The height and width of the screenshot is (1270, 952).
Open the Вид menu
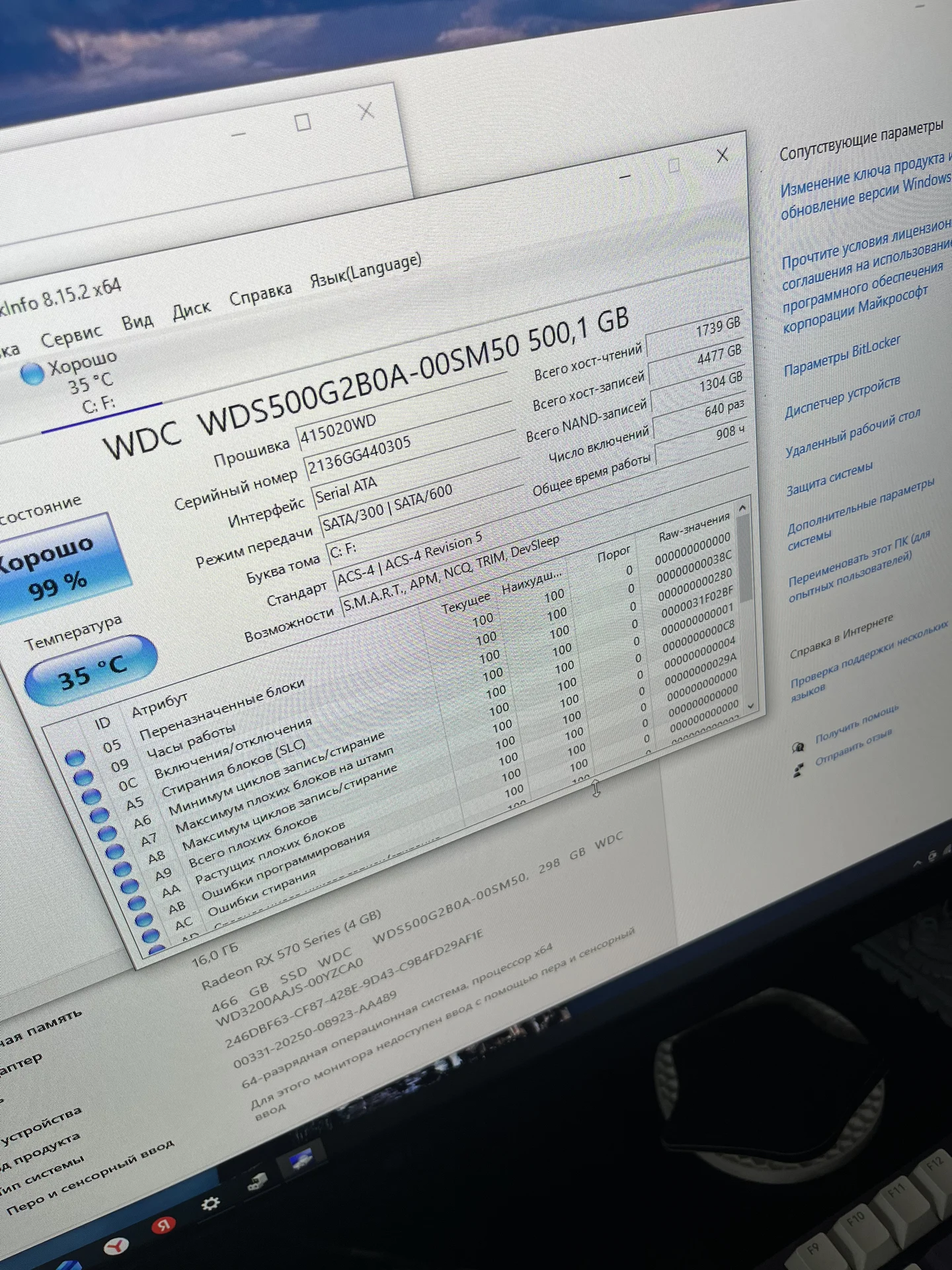click(x=138, y=321)
